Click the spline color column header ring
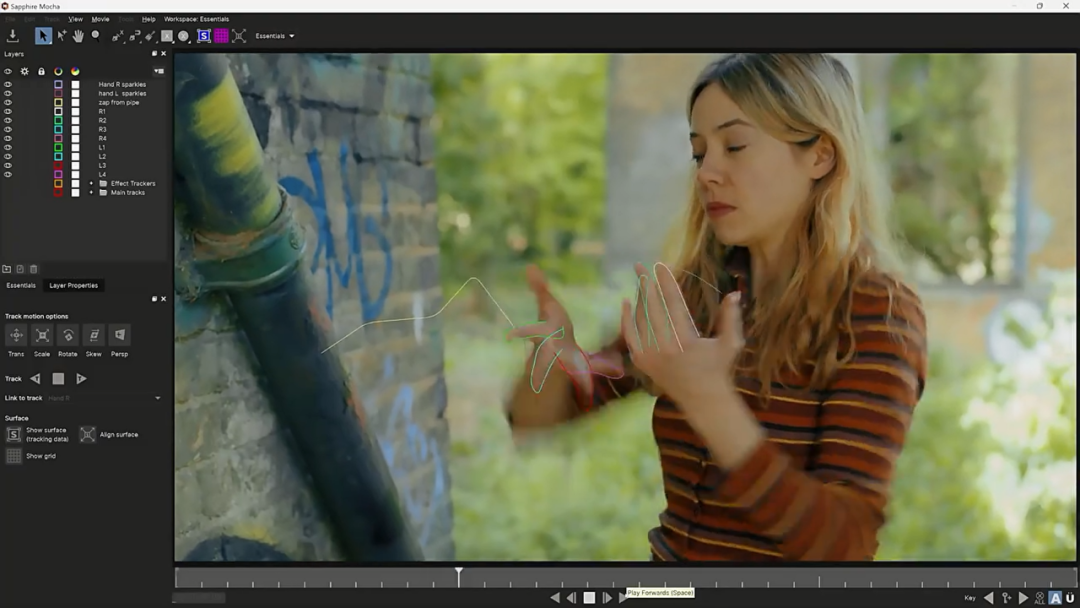1080x608 pixels. pyautogui.click(x=59, y=71)
